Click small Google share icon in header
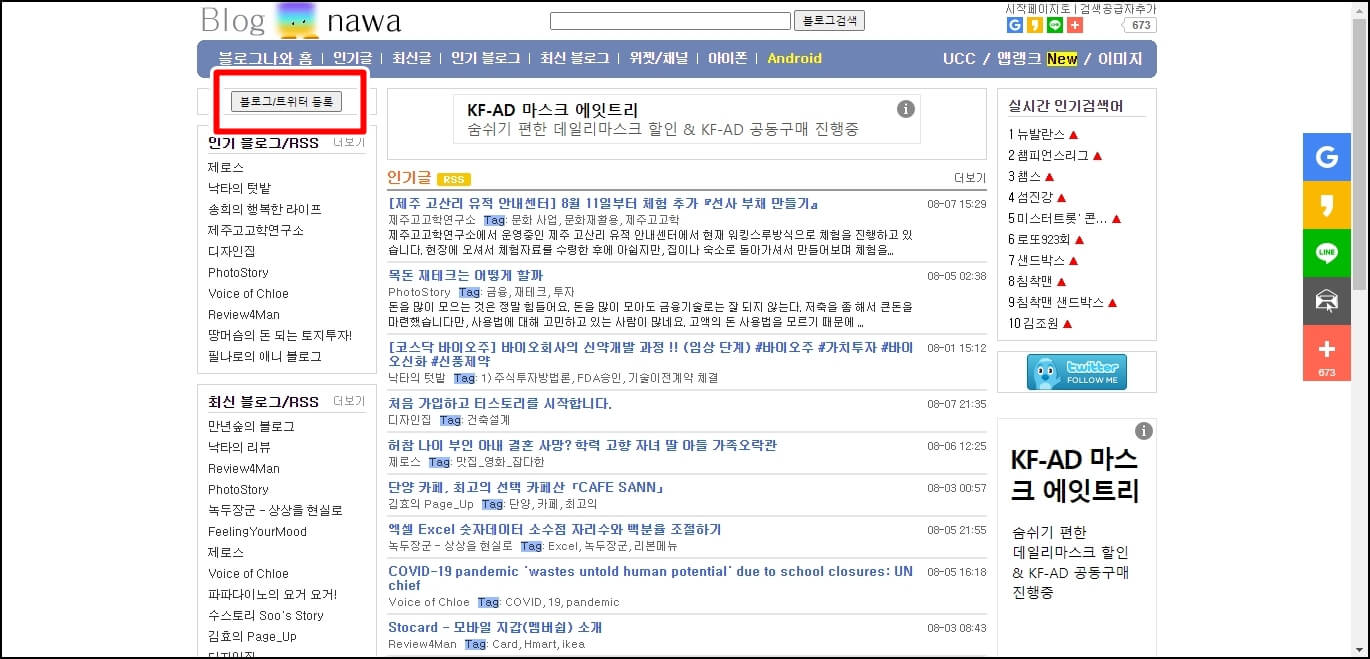The width and height of the screenshot is (1370, 659). point(1015,26)
